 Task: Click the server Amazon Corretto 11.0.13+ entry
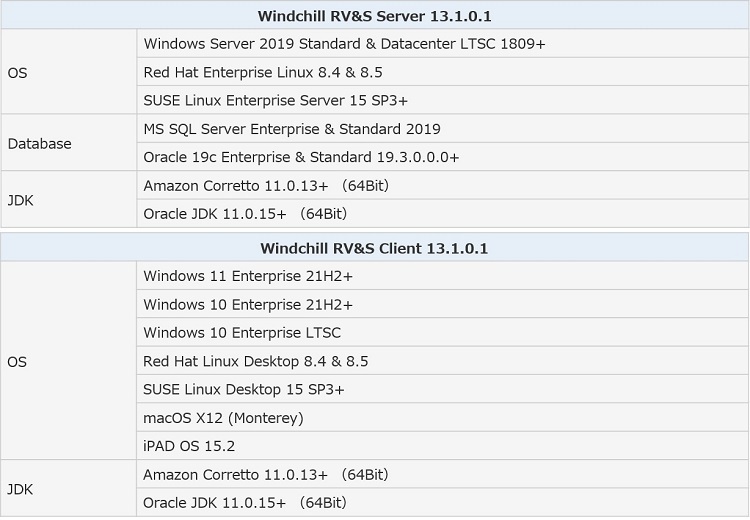pyautogui.click(x=266, y=186)
